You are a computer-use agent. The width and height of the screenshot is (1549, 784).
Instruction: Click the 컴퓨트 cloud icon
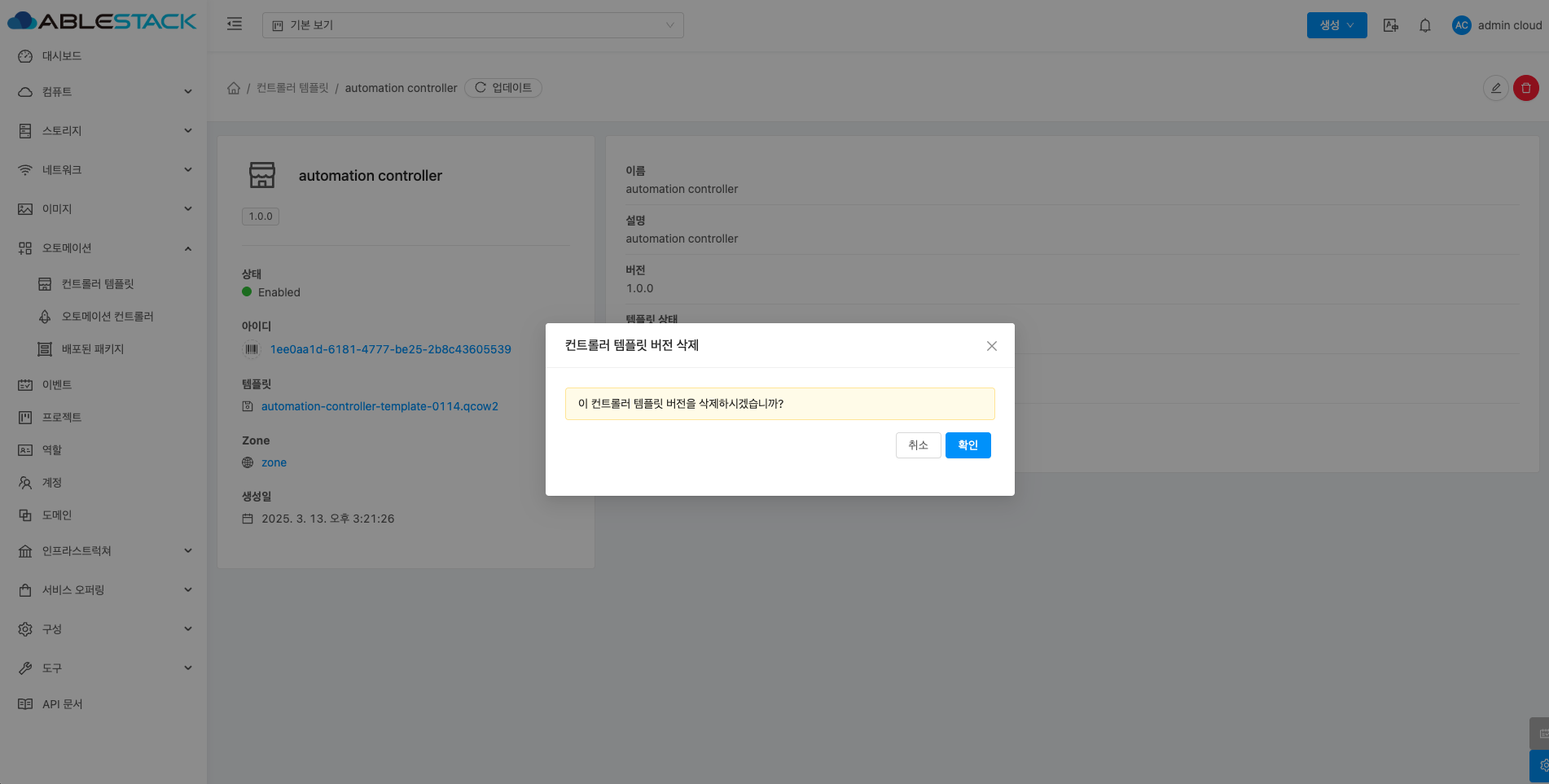click(25, 92)
